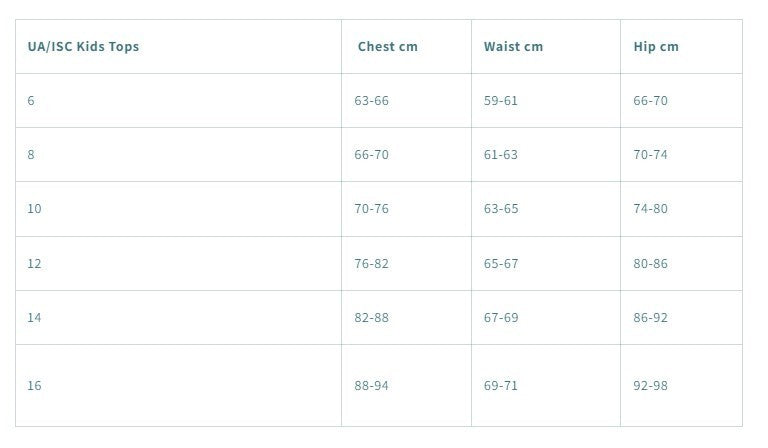
Task: Click the Hip cm column header
Action: pyautogui.click(x=656, y=47)
